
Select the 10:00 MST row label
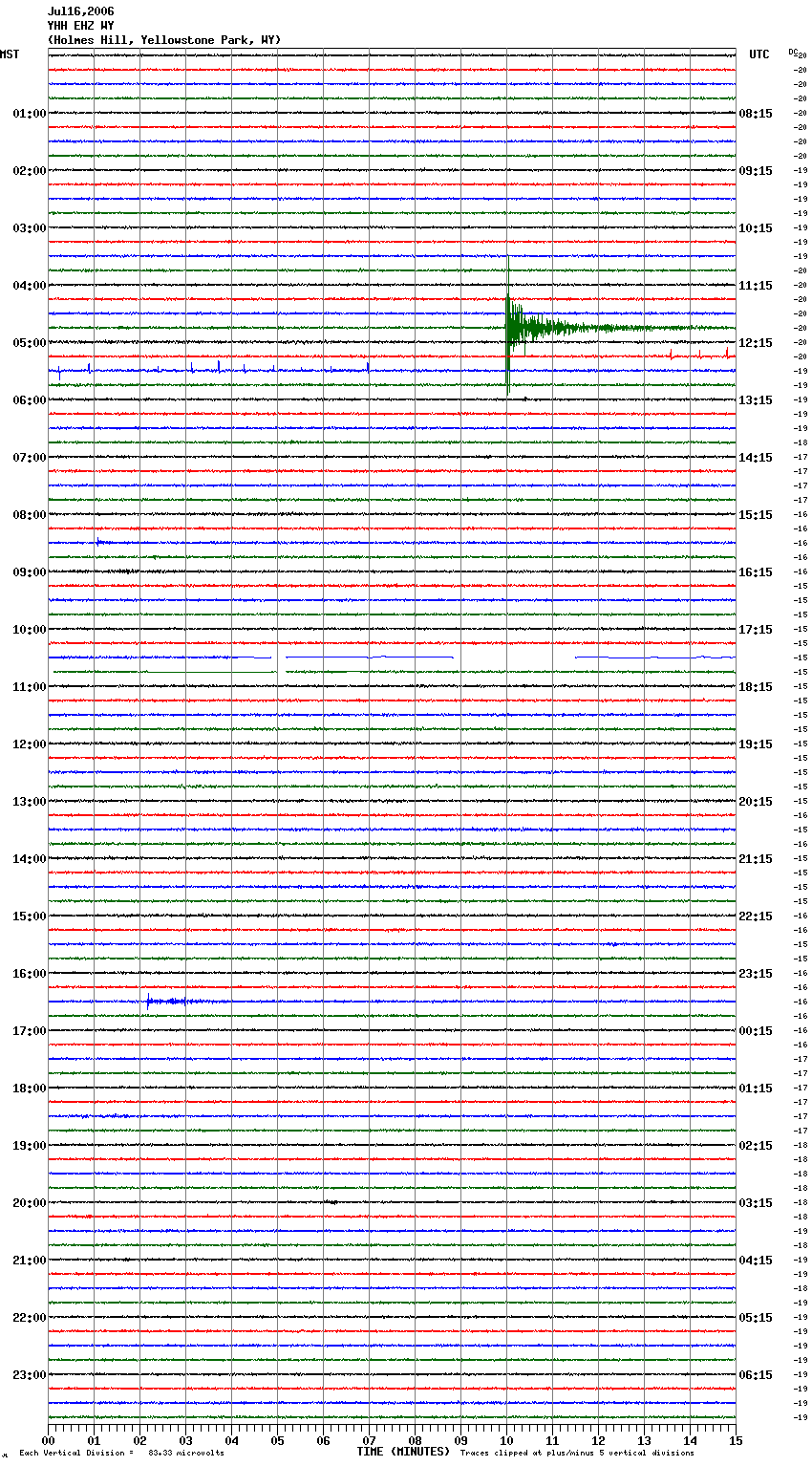30,630
